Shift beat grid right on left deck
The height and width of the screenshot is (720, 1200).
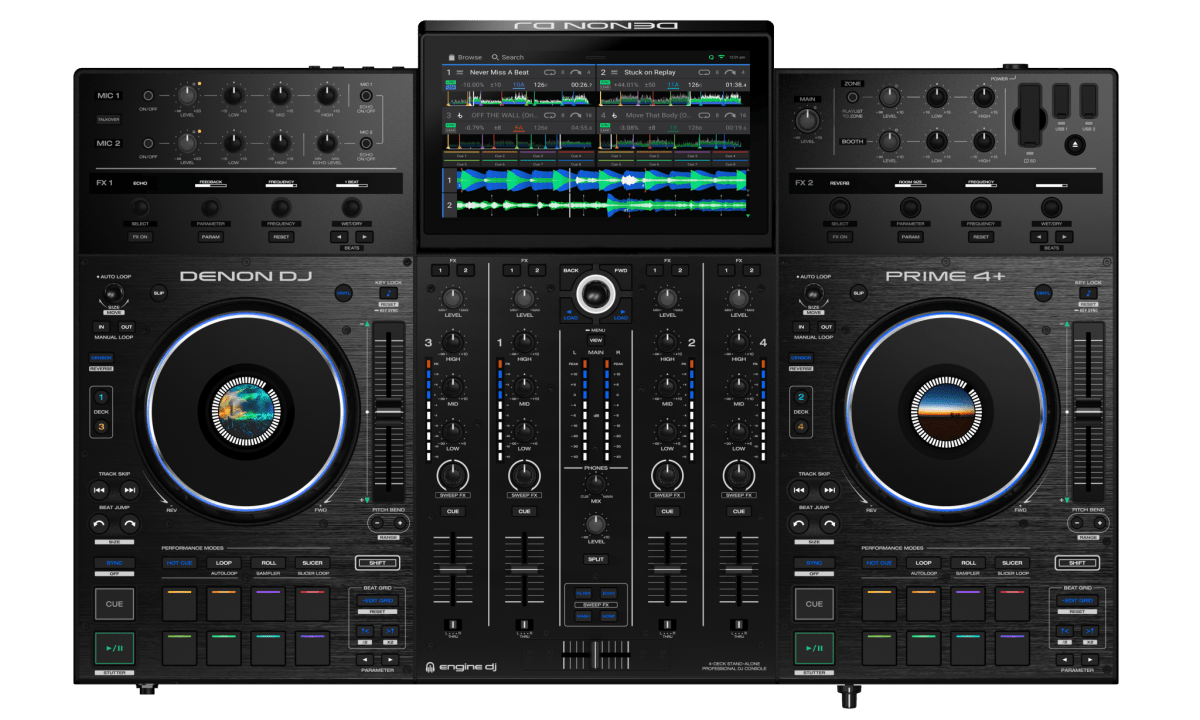(x=389, y=630)
